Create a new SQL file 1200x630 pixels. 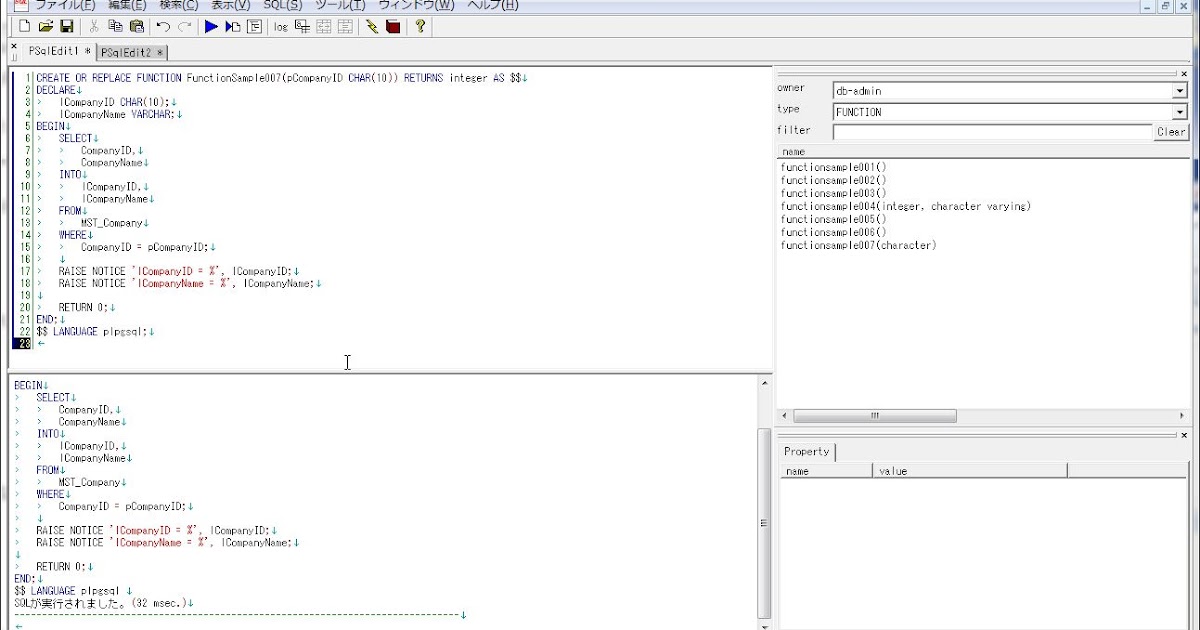22,27
